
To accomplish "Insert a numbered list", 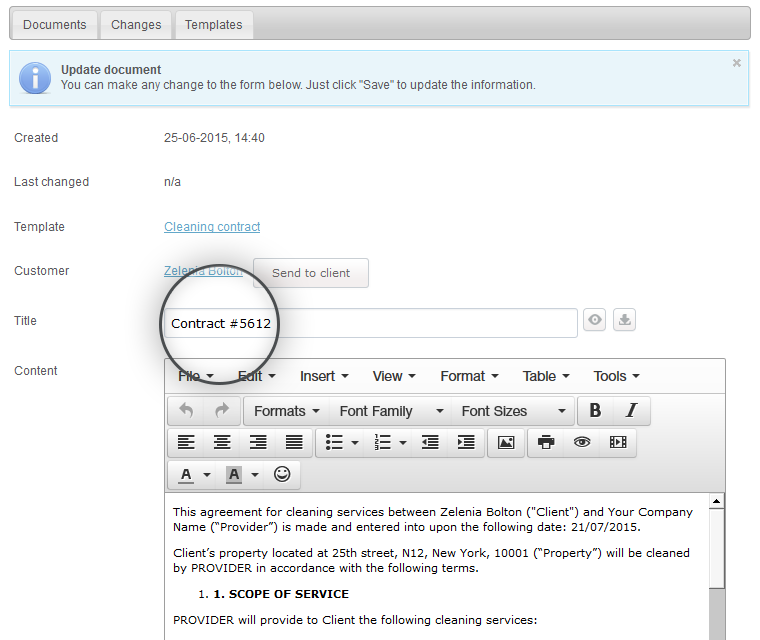I will tap(382, 442).
